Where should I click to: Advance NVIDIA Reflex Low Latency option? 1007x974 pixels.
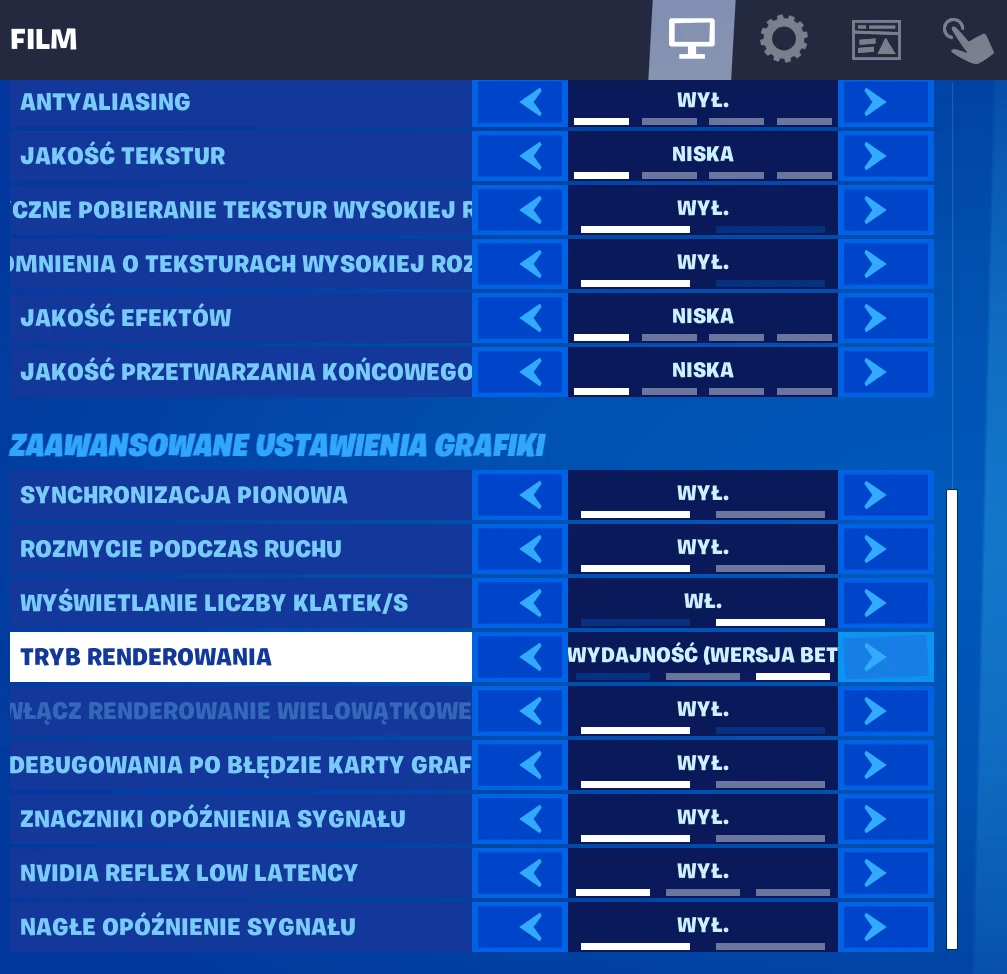tap(886, 873)
